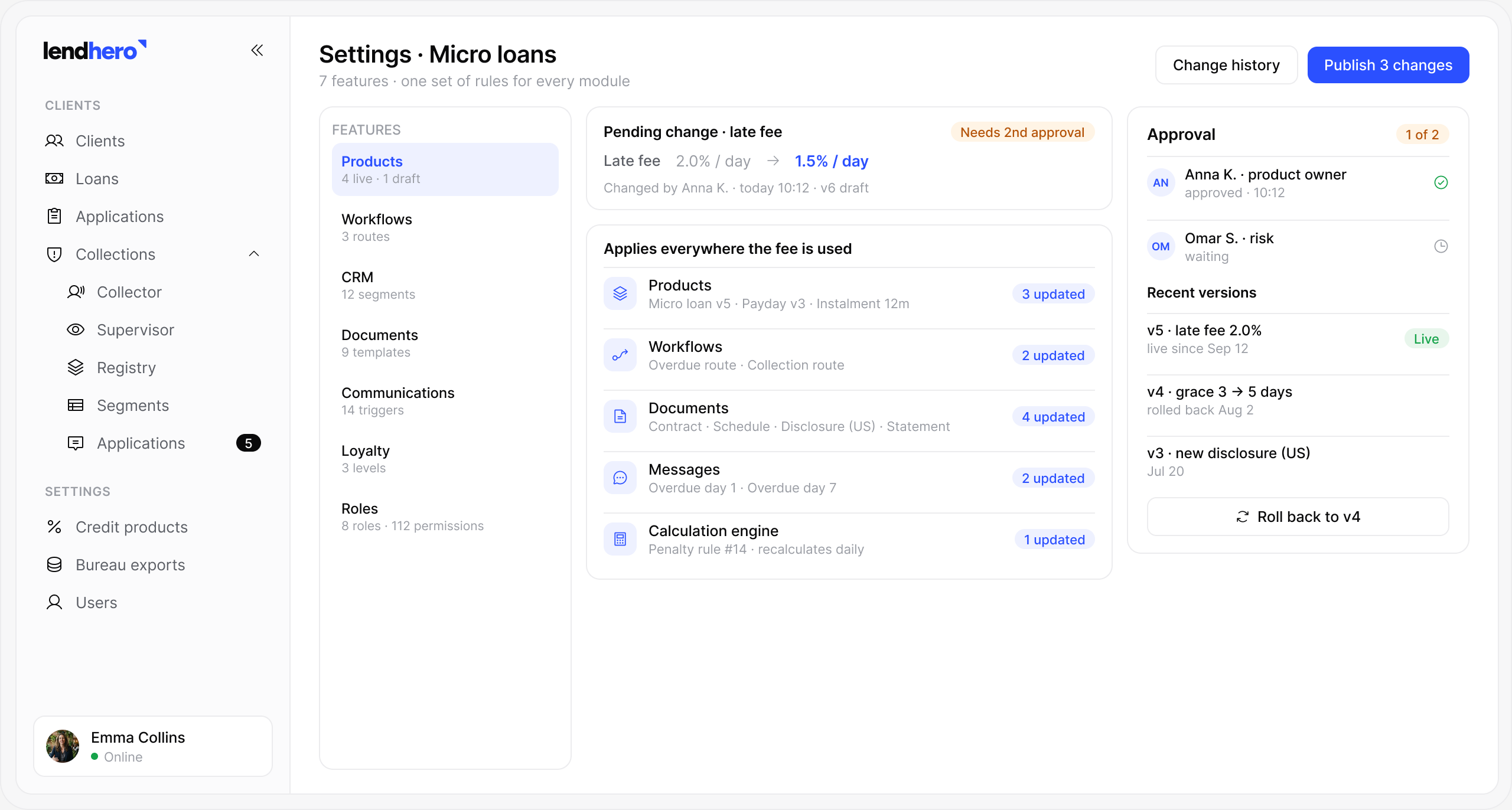
Task: Click the Users person icon
Action: click(x=54, y=602)
